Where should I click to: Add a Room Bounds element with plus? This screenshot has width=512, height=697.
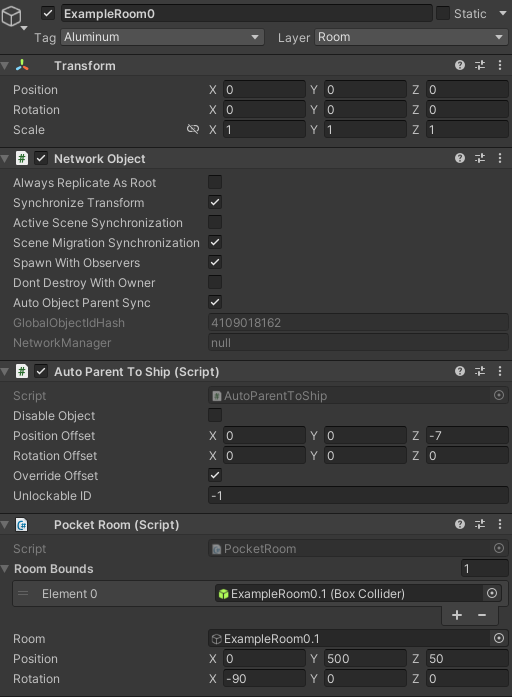[456, 615]
